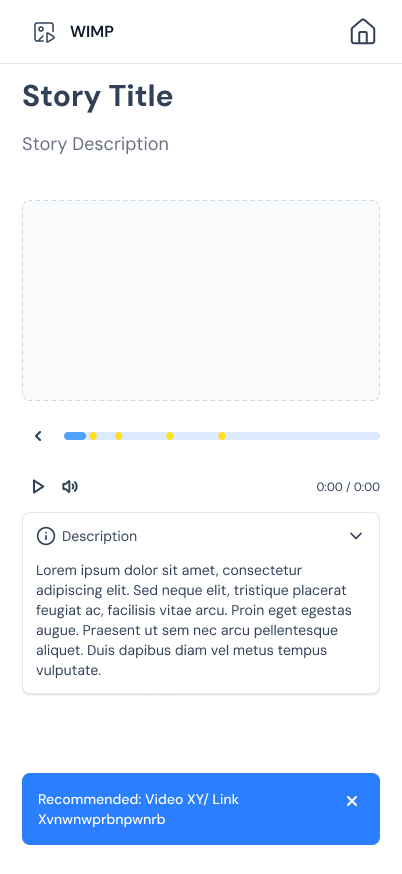Collapse the Description panel chevron
Image resolution: width=402 pixels, height=874 pixels.
pos(356,536)
